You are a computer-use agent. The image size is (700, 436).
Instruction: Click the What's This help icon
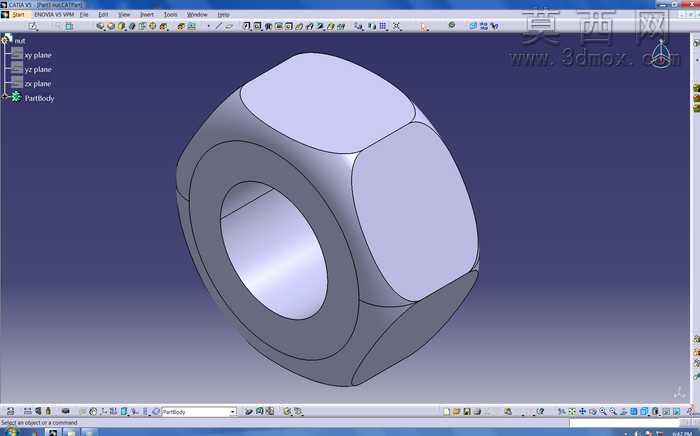(541, 411)
